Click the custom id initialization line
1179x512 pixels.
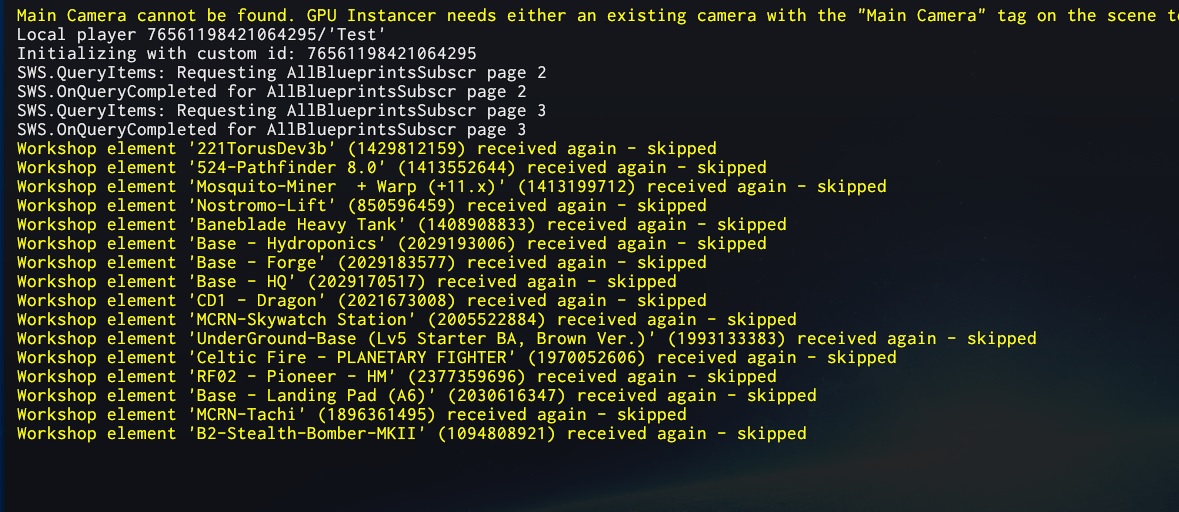click(246, 53)
